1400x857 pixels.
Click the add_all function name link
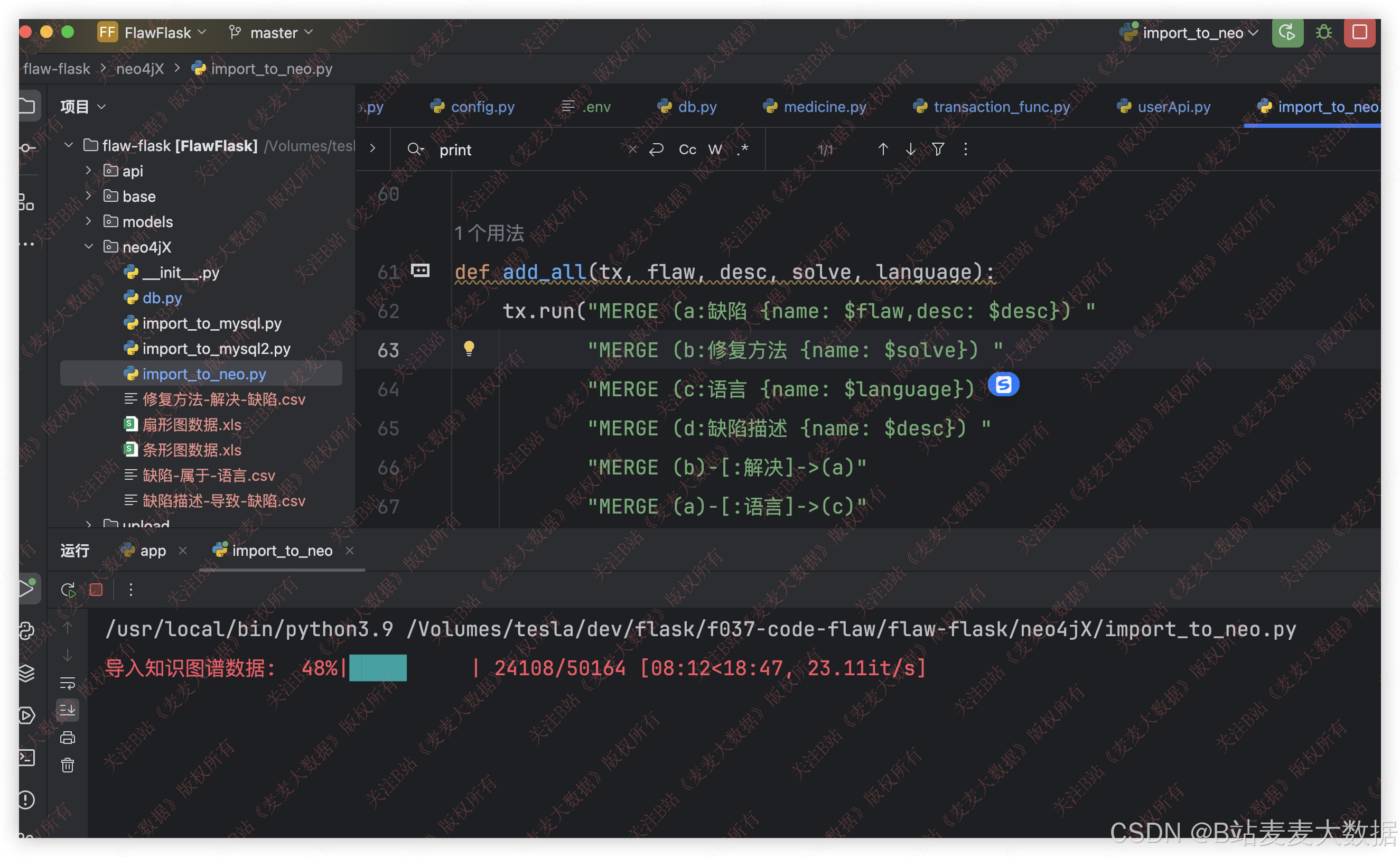click(x=544, y=272)
